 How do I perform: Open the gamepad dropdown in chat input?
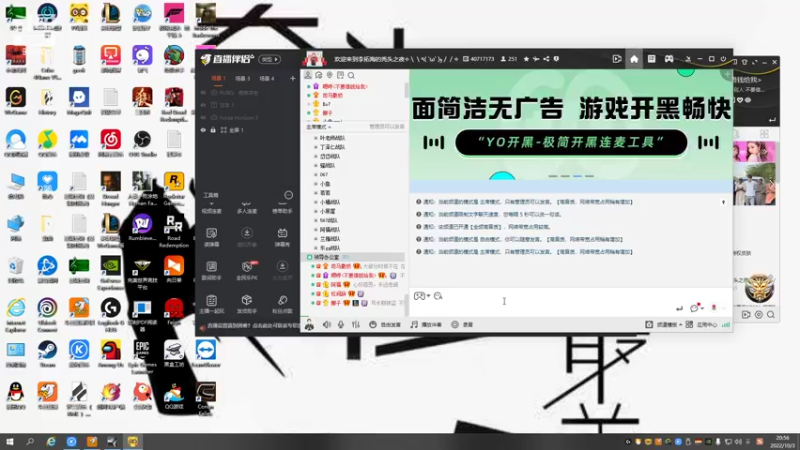421,296
